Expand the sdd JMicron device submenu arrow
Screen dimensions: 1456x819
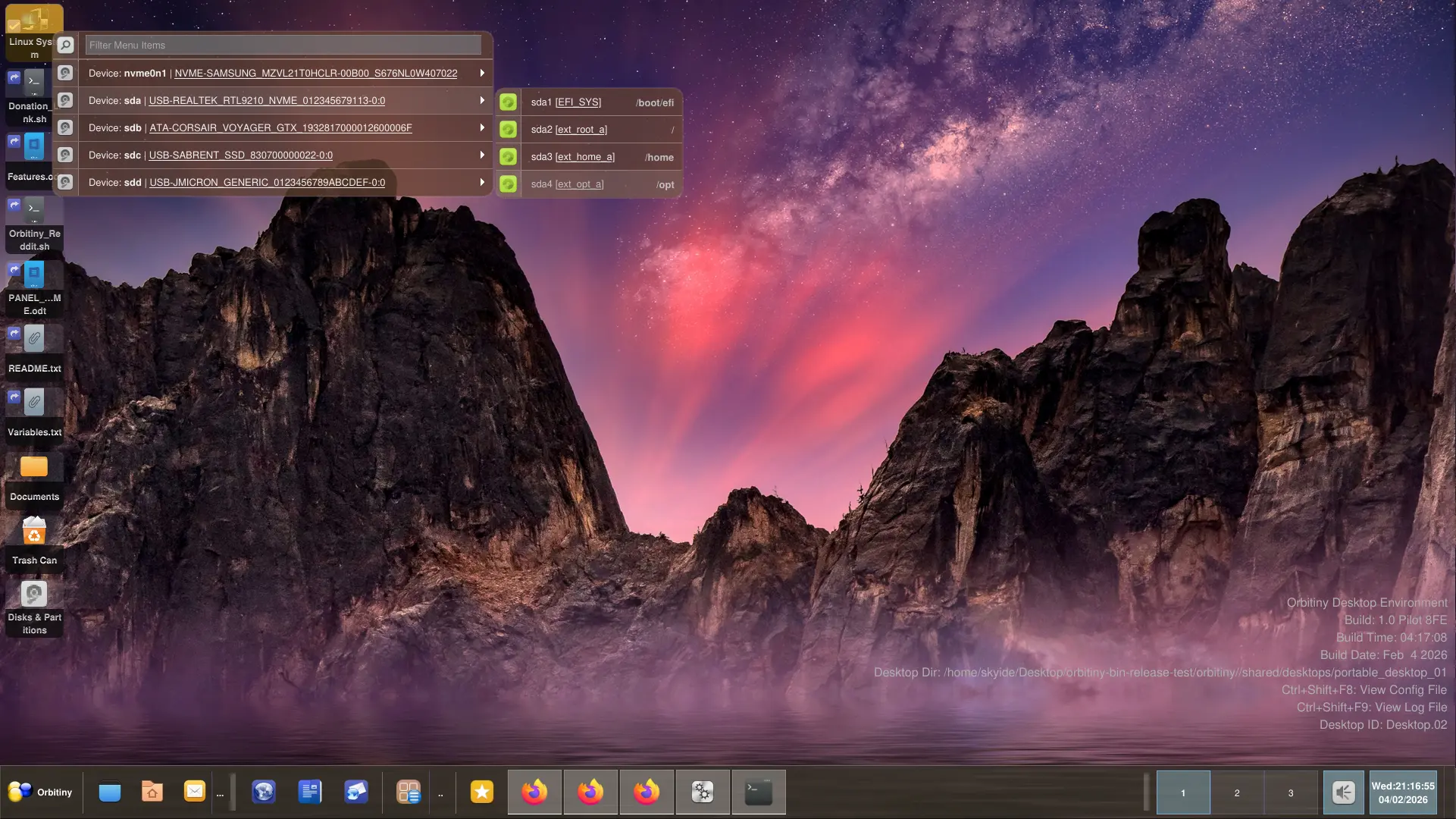[x=482, y=182]
